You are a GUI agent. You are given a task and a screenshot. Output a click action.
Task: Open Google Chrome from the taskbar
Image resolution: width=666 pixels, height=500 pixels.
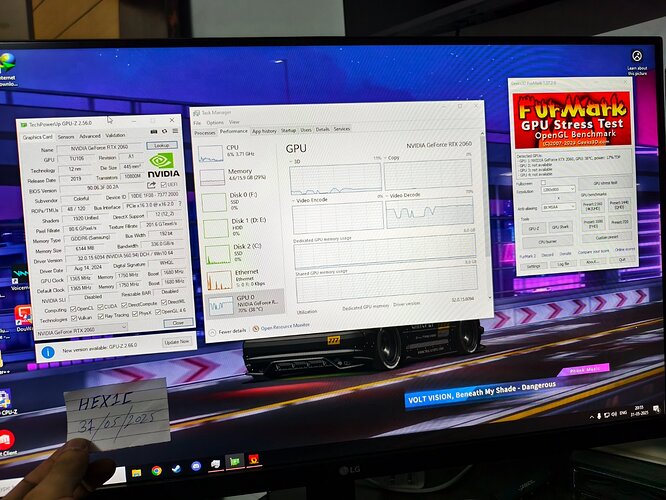click(x=156, y=471)
